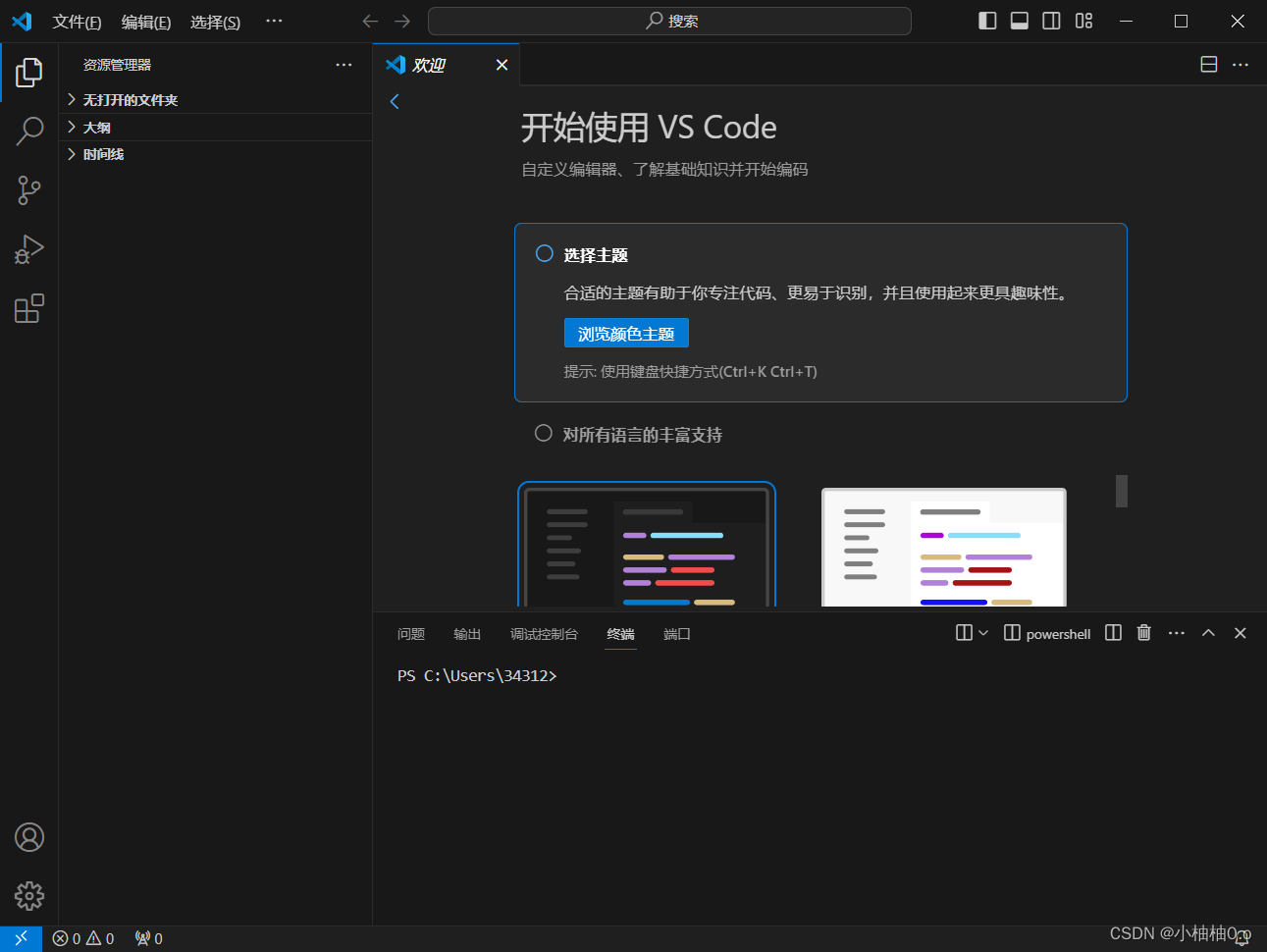The height and width of the screenshot is (952, 1267).
Task: Choose the light theme preview thumbnail
Action: 944,547
